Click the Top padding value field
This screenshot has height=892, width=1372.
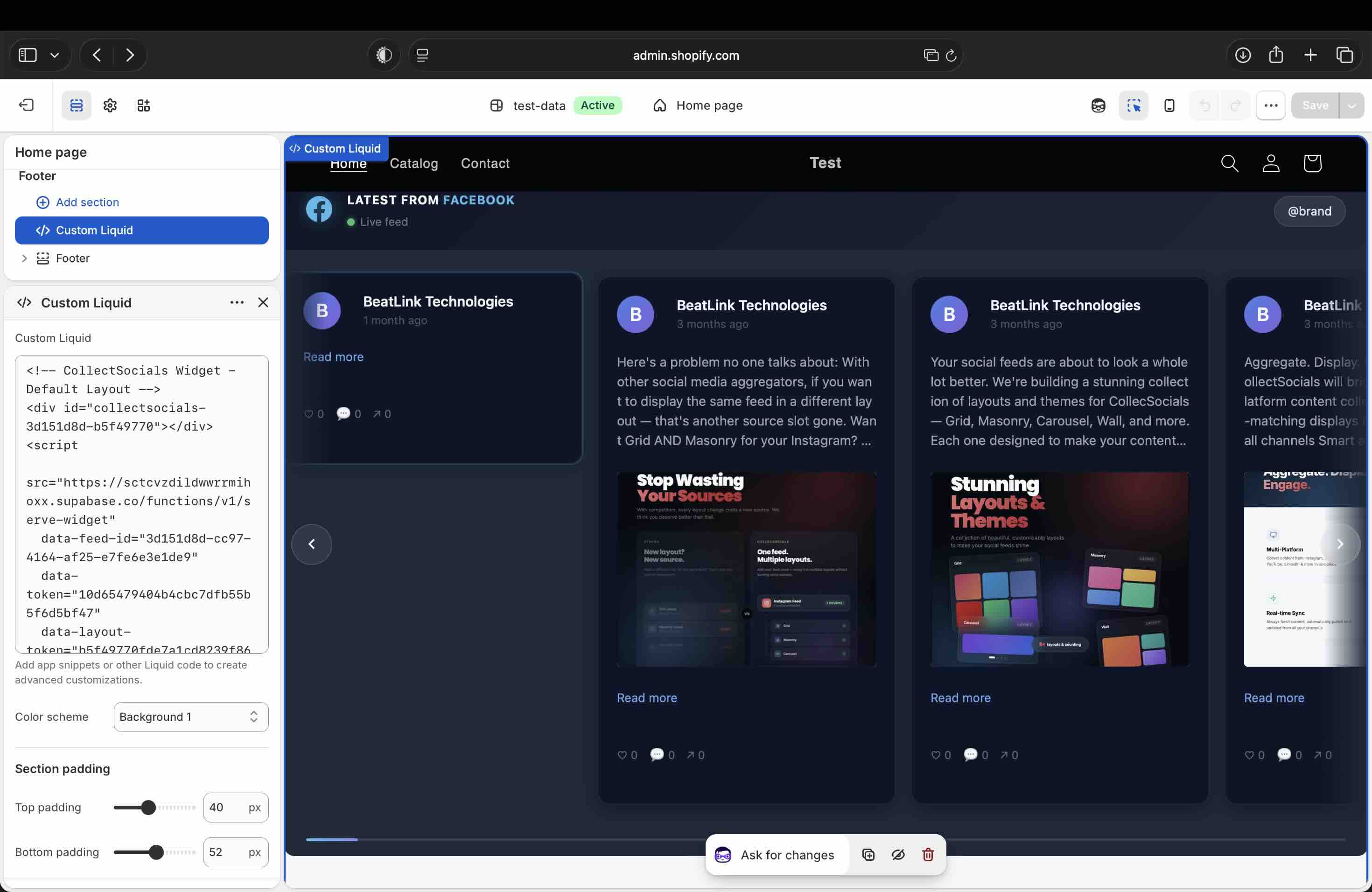point(236,807)
